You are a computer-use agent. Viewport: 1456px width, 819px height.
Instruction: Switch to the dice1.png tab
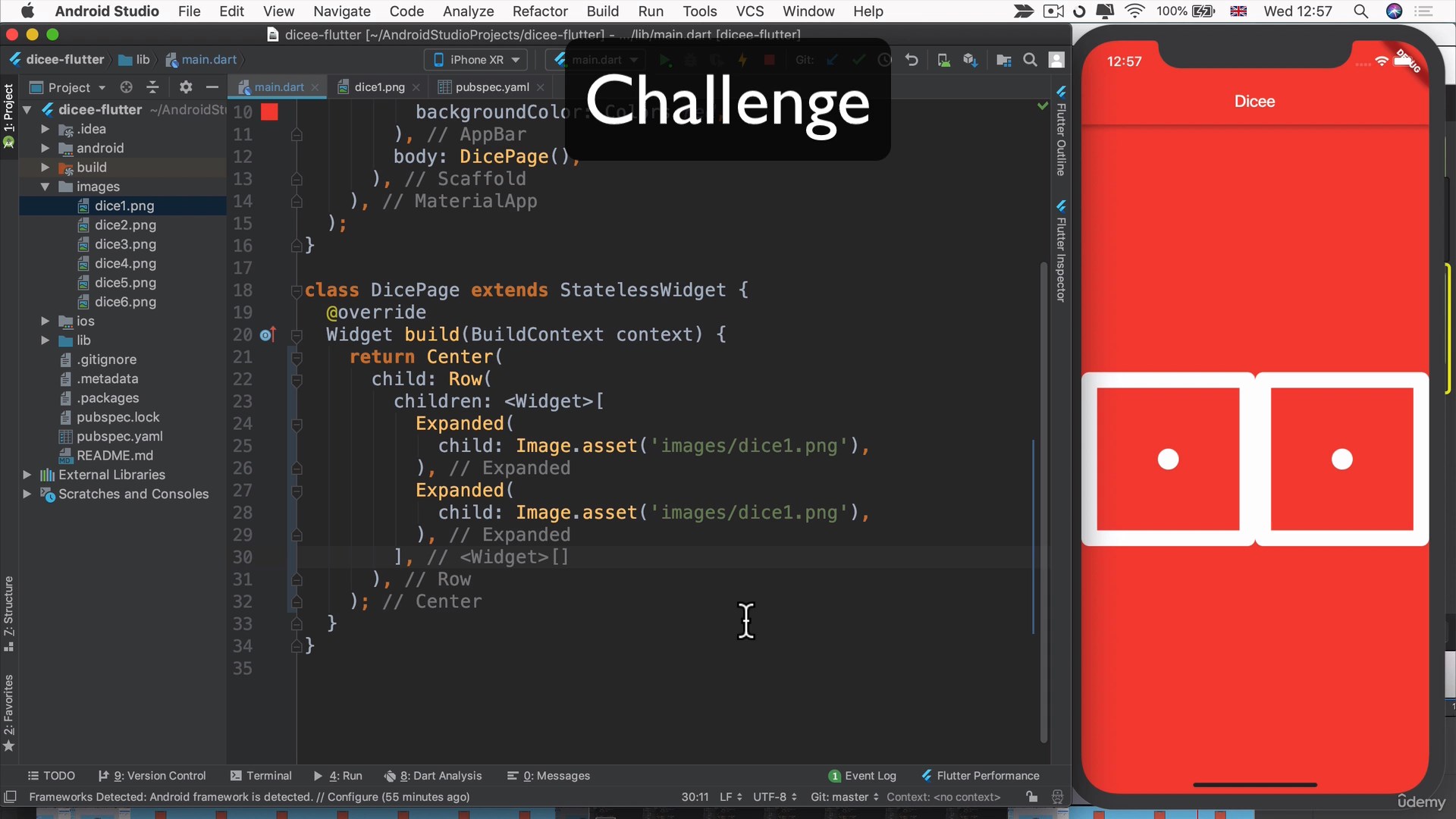(379, 87)
